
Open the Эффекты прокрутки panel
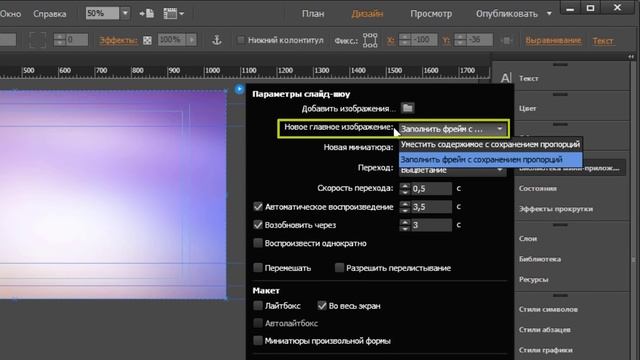click(556, 209)
